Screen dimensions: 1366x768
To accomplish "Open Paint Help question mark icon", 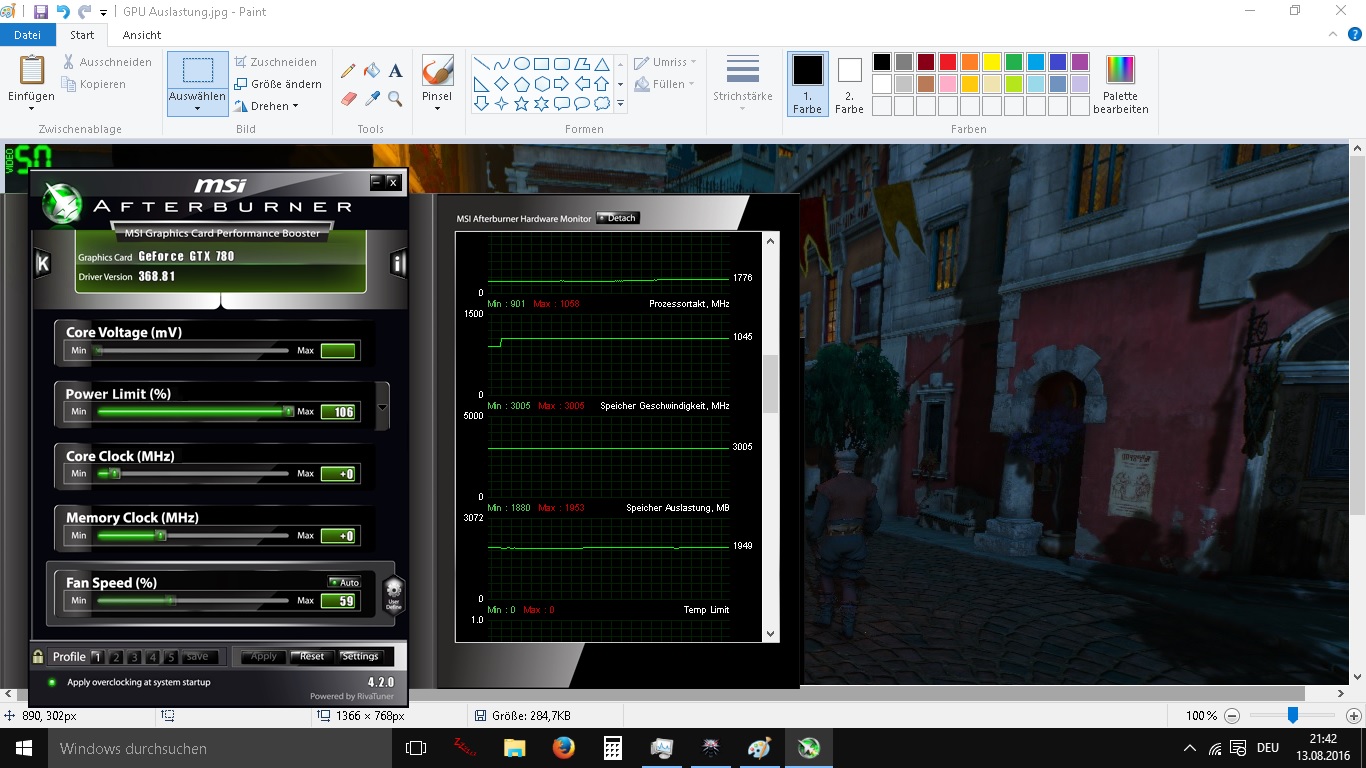I will (x=1354, y=35).
